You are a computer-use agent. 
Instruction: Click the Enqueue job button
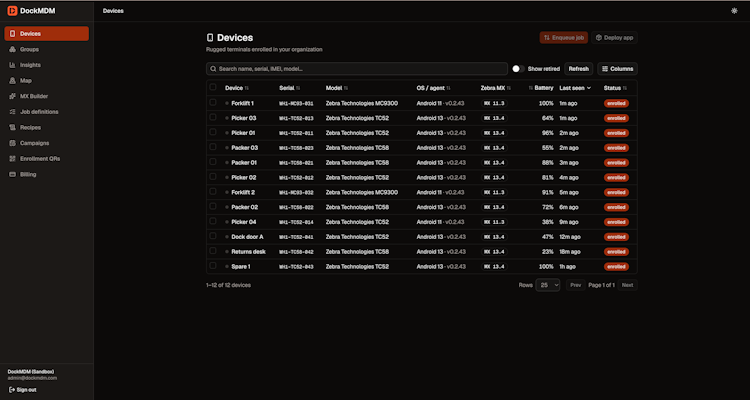click(564, 38)
